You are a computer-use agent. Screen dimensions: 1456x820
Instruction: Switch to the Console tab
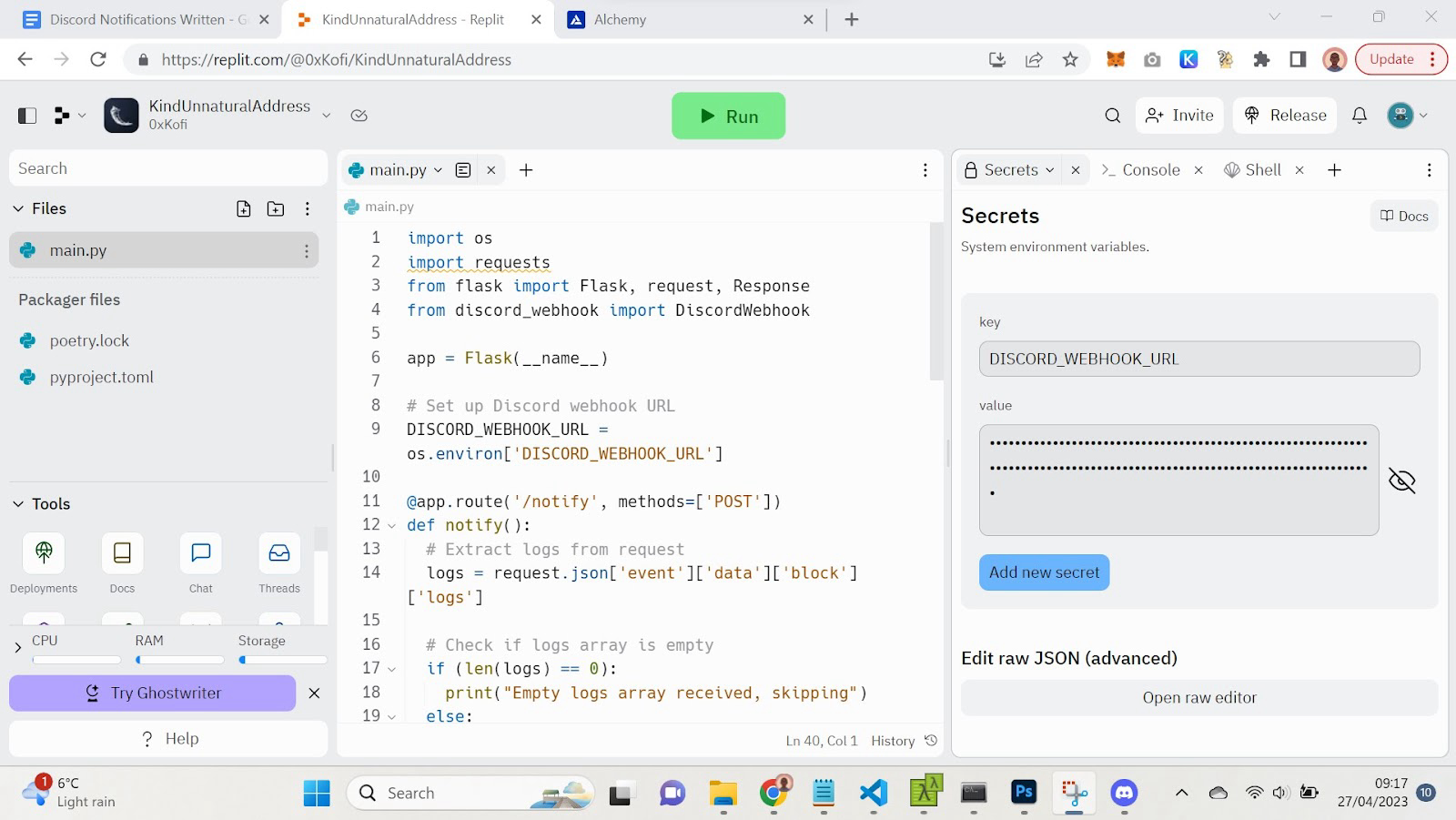1149,170
